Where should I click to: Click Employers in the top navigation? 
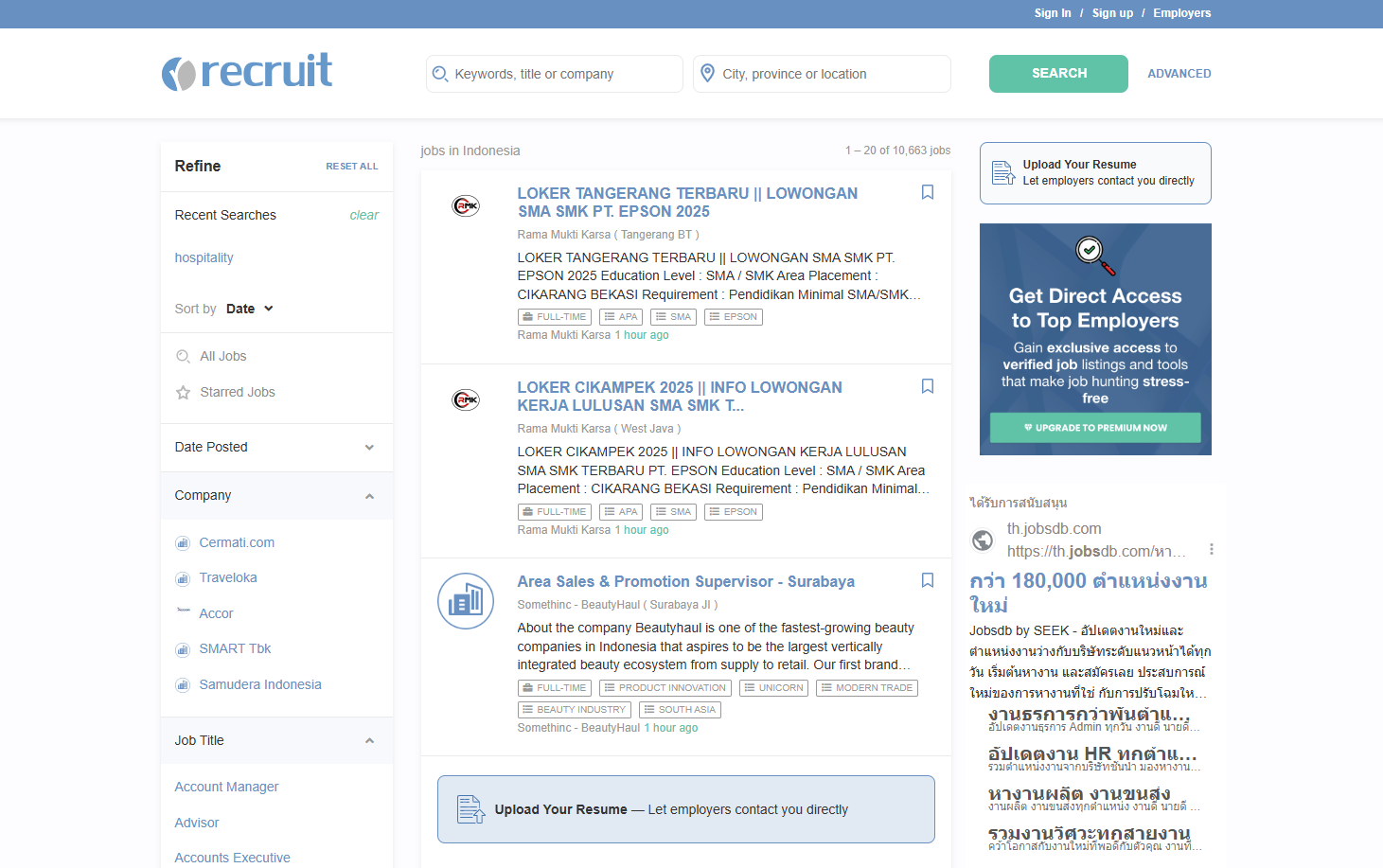click(x=1181, y=12)
